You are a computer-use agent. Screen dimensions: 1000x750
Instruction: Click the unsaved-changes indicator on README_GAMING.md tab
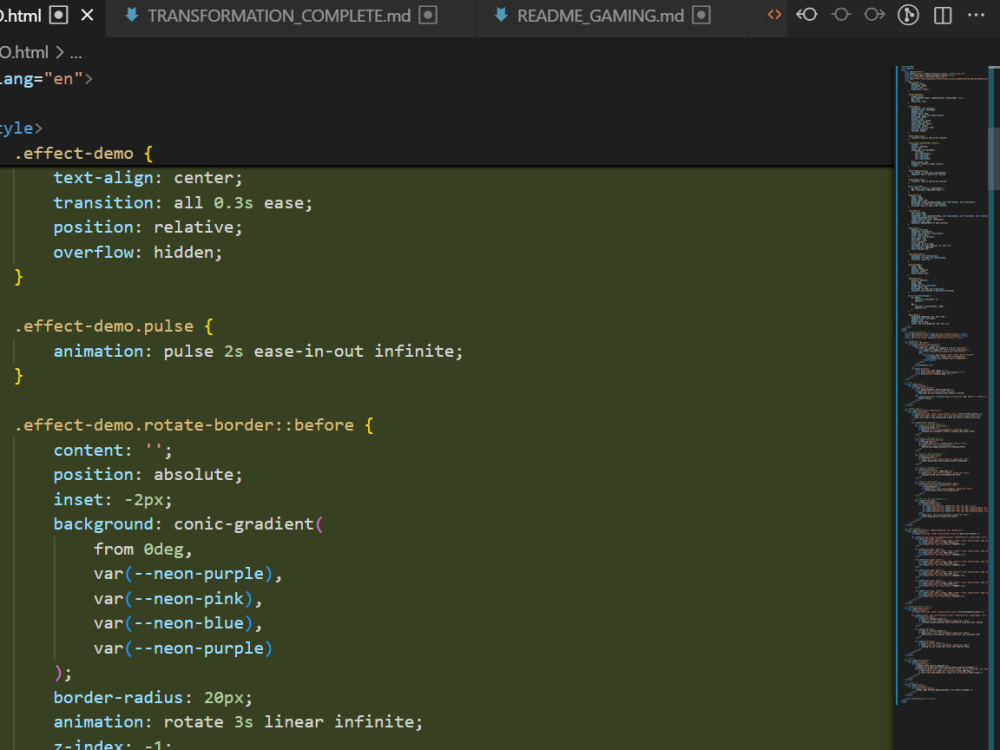pyautogui.click(x=702, y=15)
